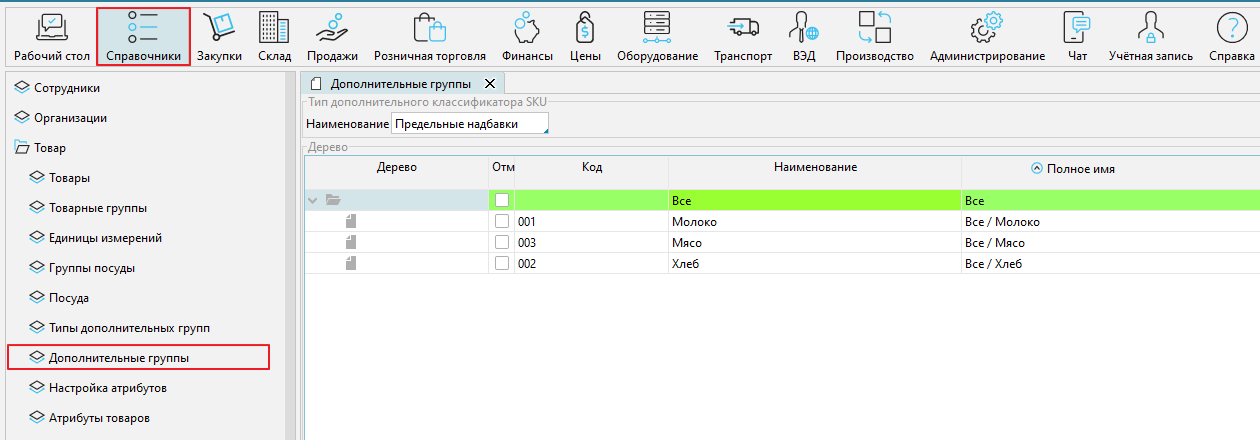Switch to the Дополнительные группы tab
The height and width of the screenshot is (440, 1260).
(400, 84)
